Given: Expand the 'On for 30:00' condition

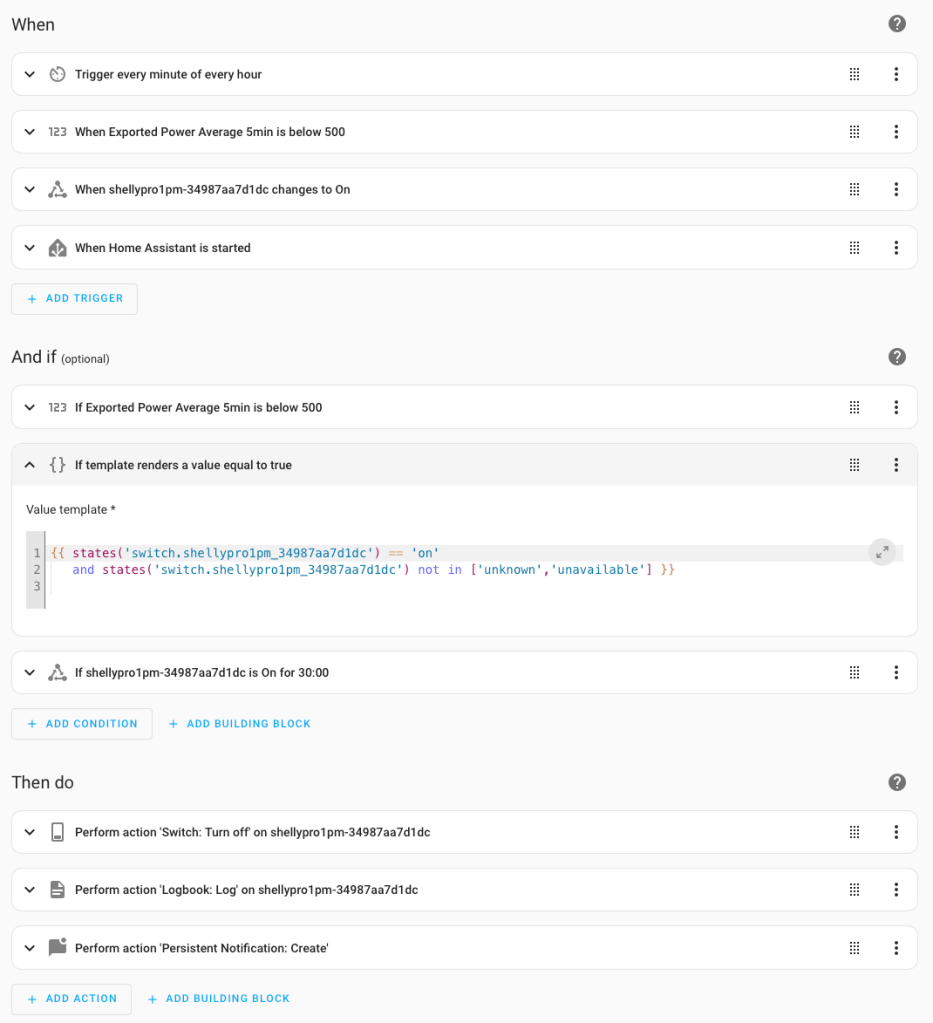Looking at the screenshot, I should [30, 673].
